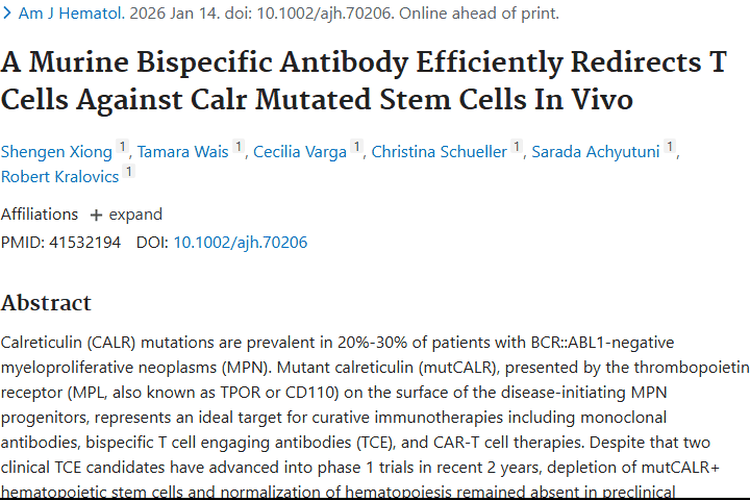
Task: Click affiliation superscript after Cecilia Varga
Action: pyautogui.click(x=356, y=147)
